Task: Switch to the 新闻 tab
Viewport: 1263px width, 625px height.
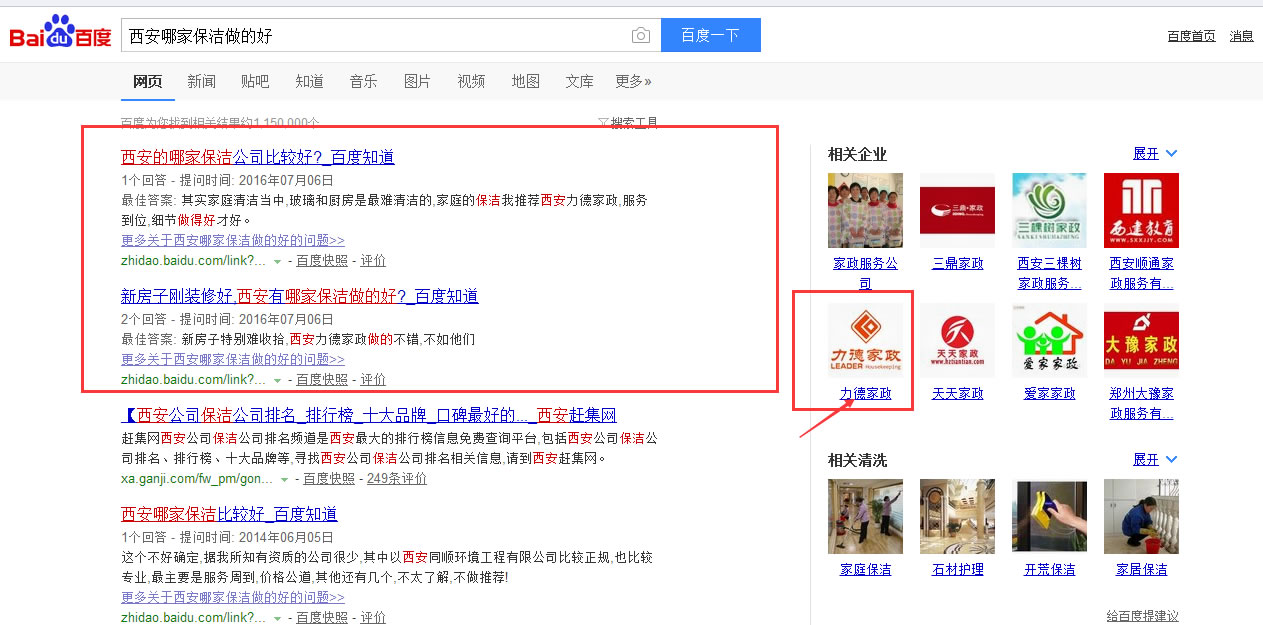Action: (x=201, y=81)
